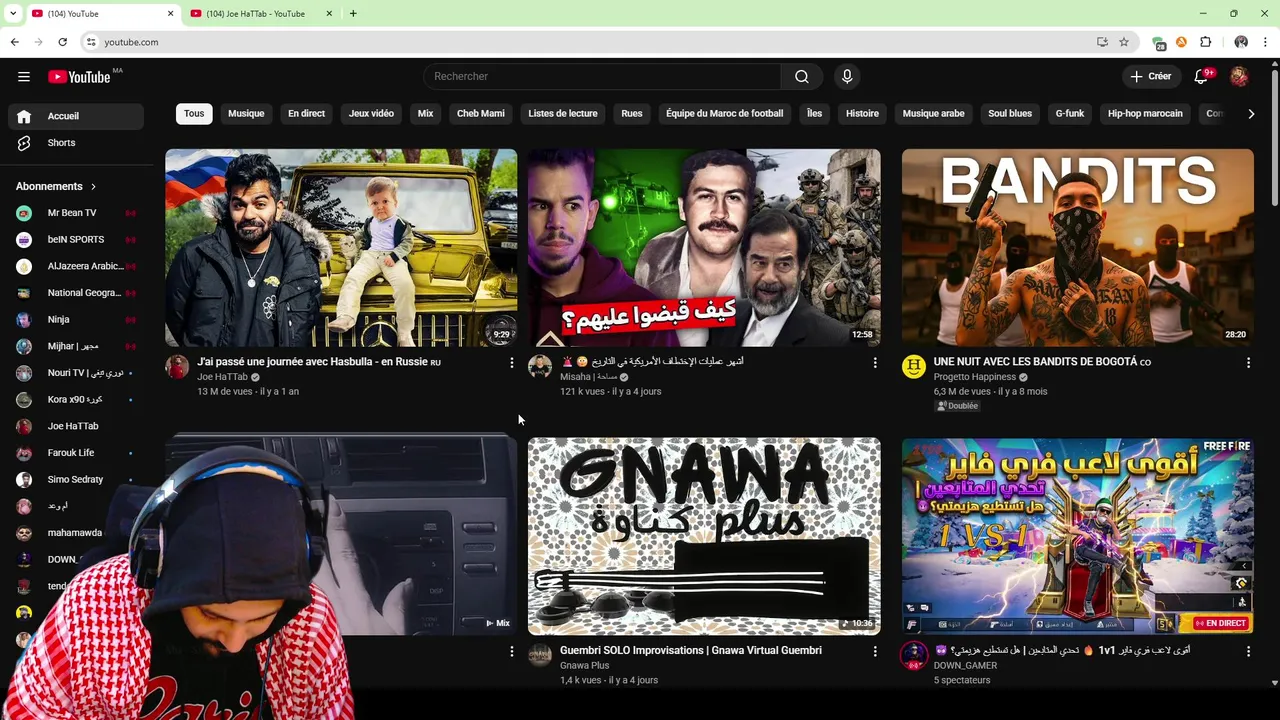The image size is (1280, 720).
Task: Open Ninja subscription channel
Action: pos(76,320)
